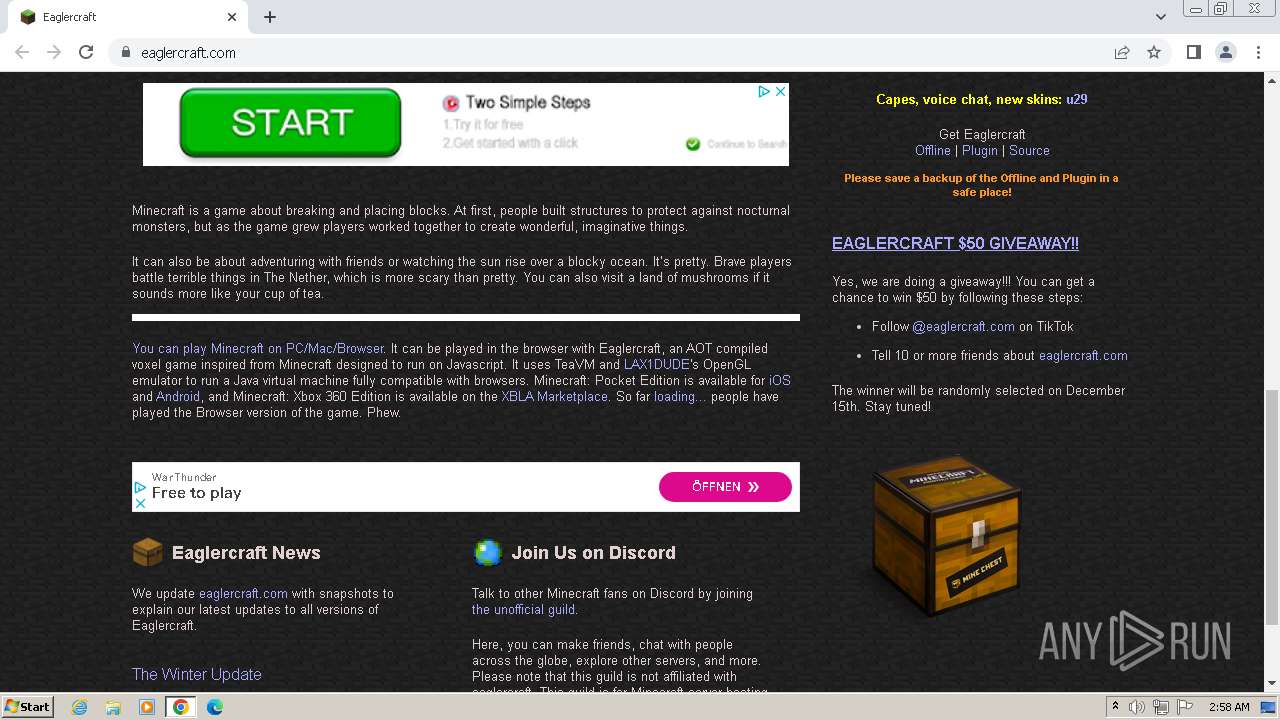Open Microsoft Edge from taskbar

pos(215,707)
